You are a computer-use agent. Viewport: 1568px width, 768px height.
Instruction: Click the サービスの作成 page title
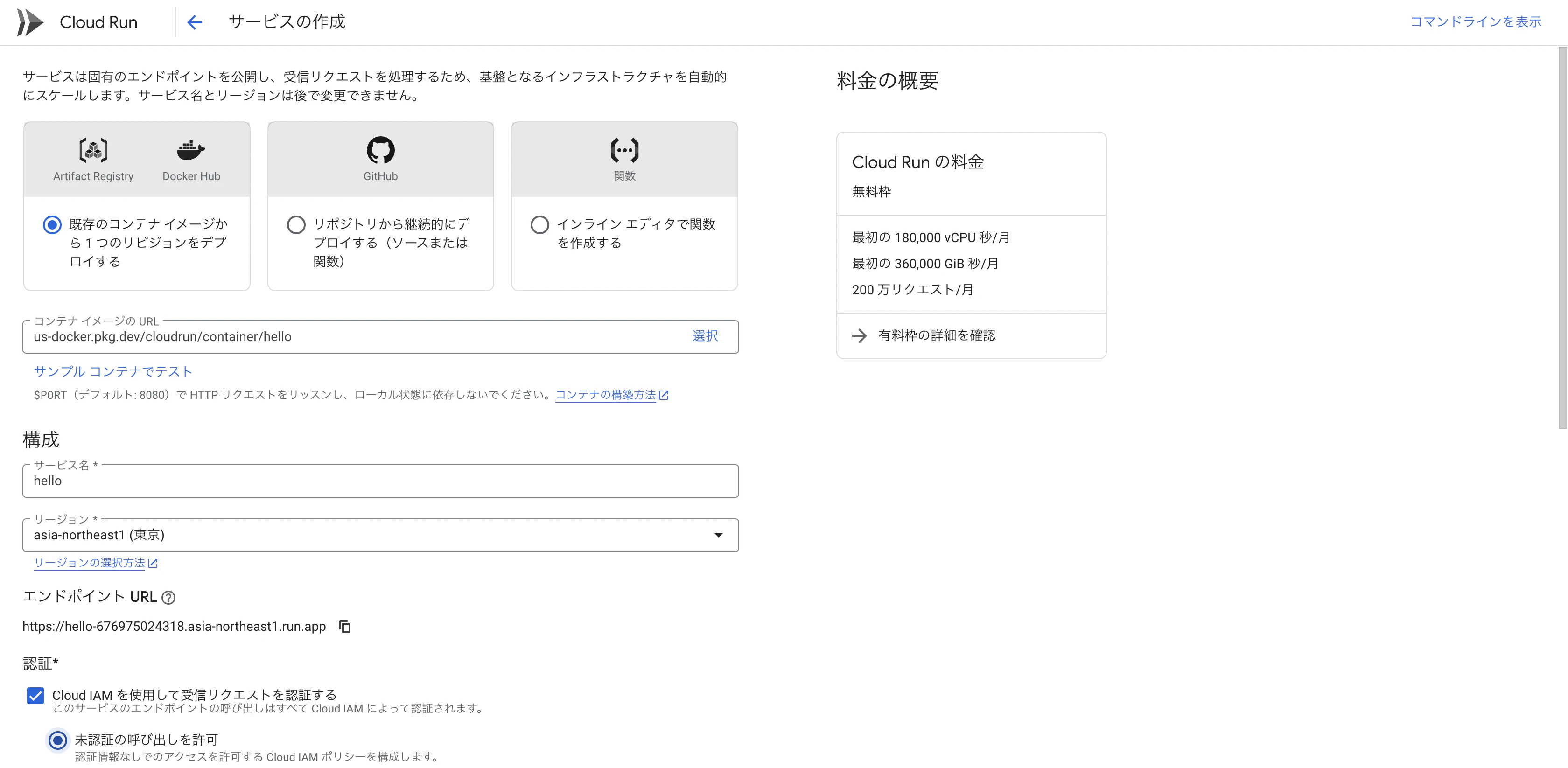pos(287,22)
